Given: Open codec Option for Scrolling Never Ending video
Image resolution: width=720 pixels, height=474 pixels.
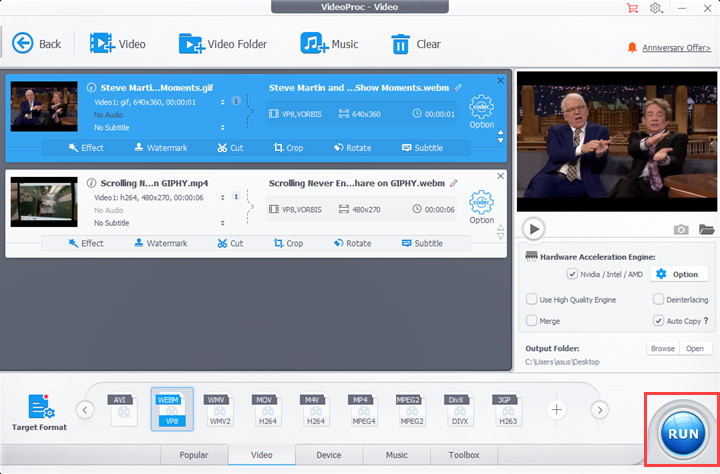Looking at the screenshot, I should pyautogui.click(x=481, y=207).
